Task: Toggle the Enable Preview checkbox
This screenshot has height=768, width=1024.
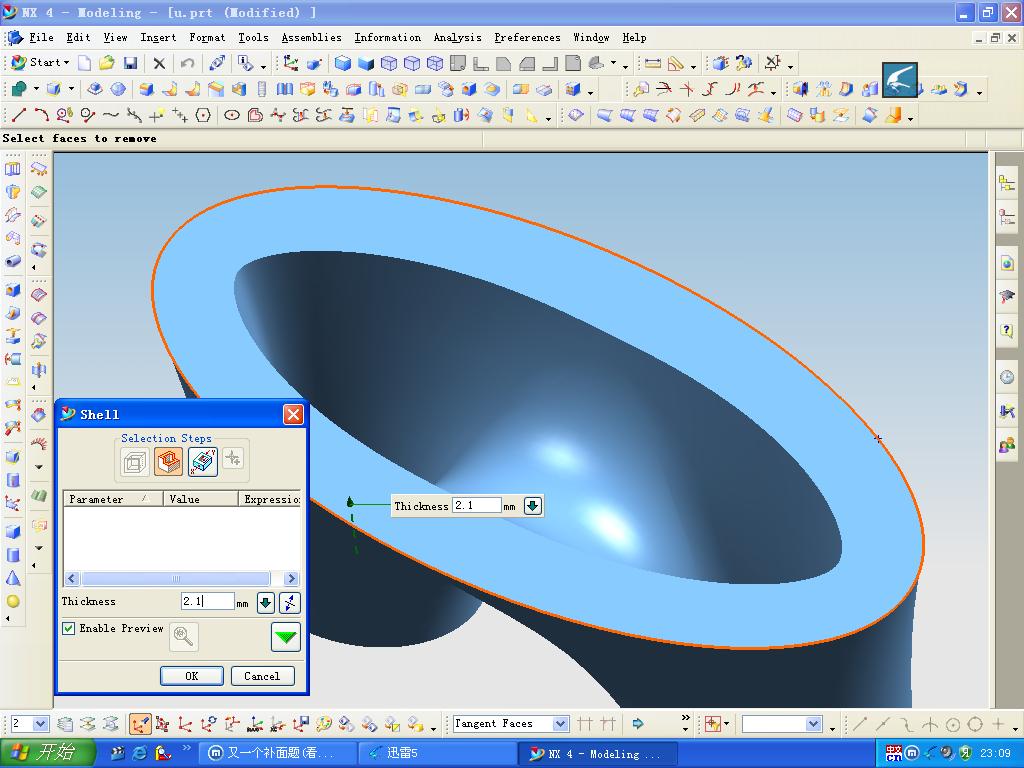Action: pos(69,628)
